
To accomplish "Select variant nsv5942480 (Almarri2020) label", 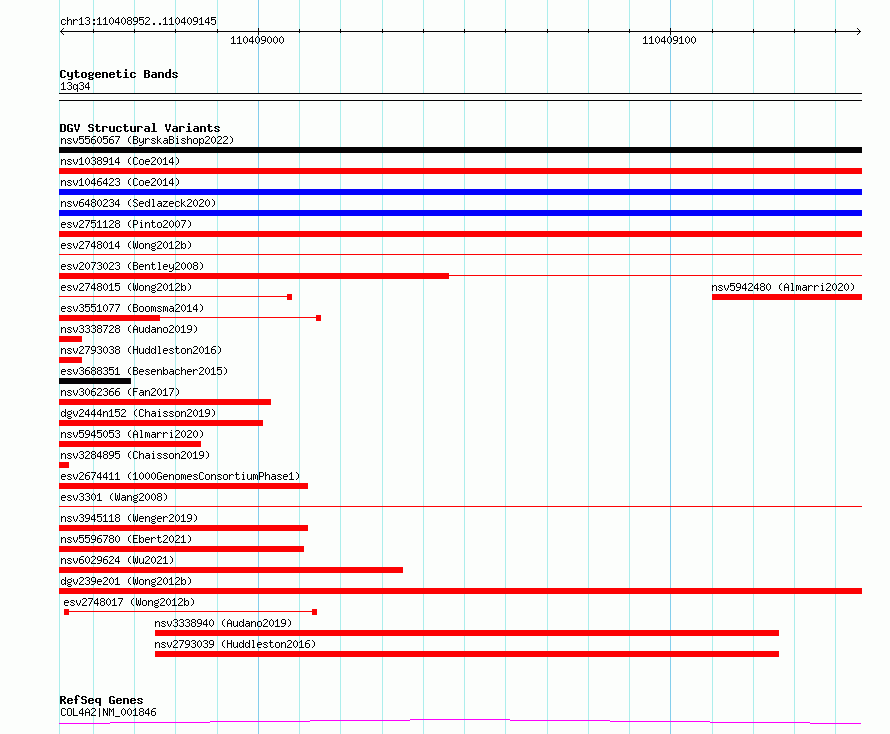I will coord(783,287).
